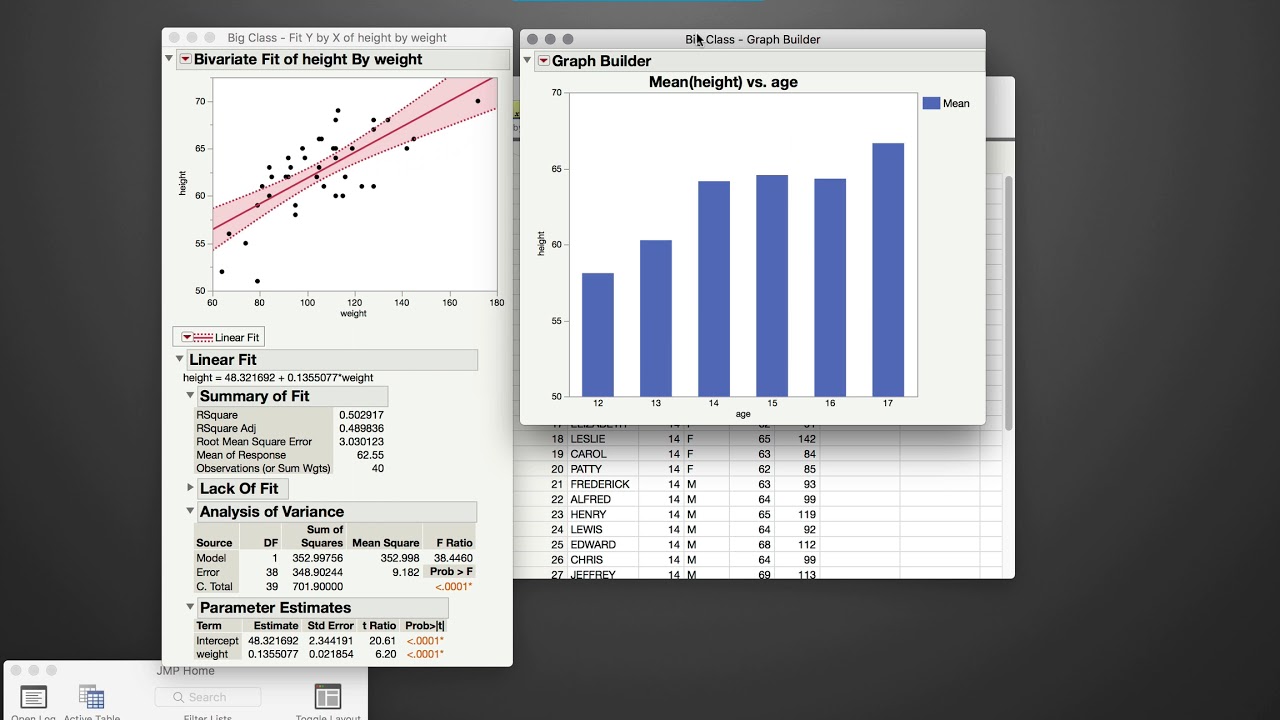Click the Root Mean Square Error value 3.030123
This screenshot has width=1280, height=720.
(360, 441)
